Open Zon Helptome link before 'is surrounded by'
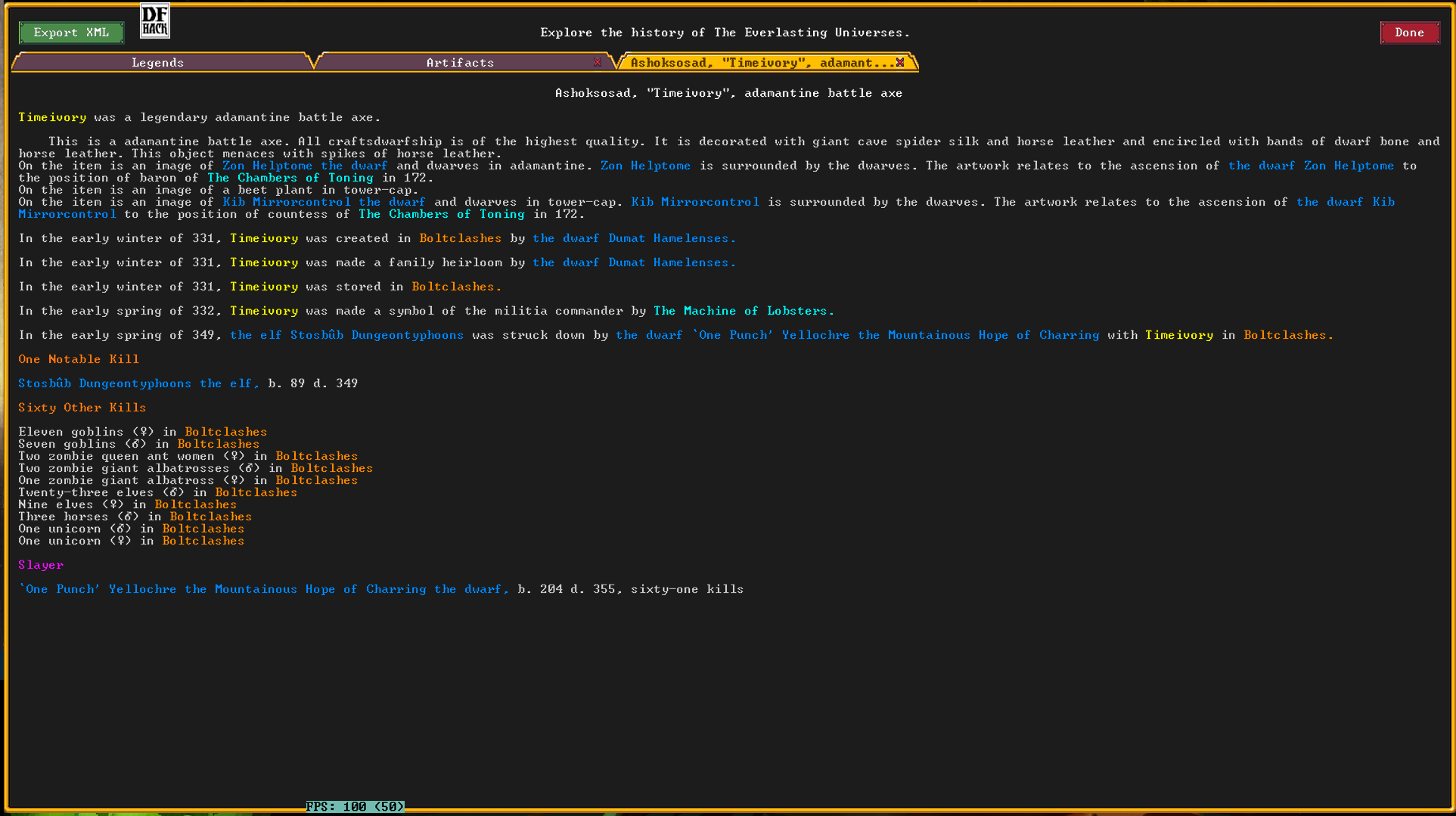Image resolution: width=1456 pixels, height=816 pixels. coord(645,166)
